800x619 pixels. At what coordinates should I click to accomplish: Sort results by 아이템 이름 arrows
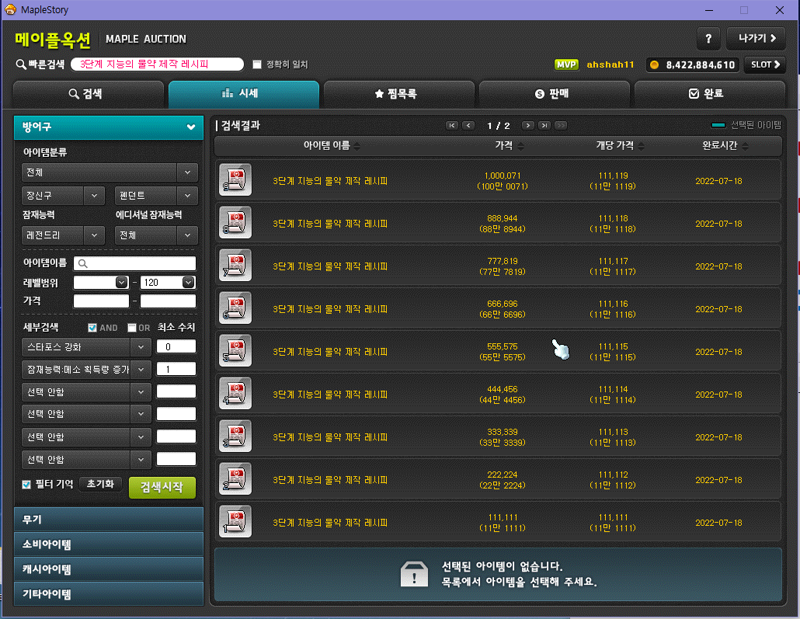(x=357, y=146)
